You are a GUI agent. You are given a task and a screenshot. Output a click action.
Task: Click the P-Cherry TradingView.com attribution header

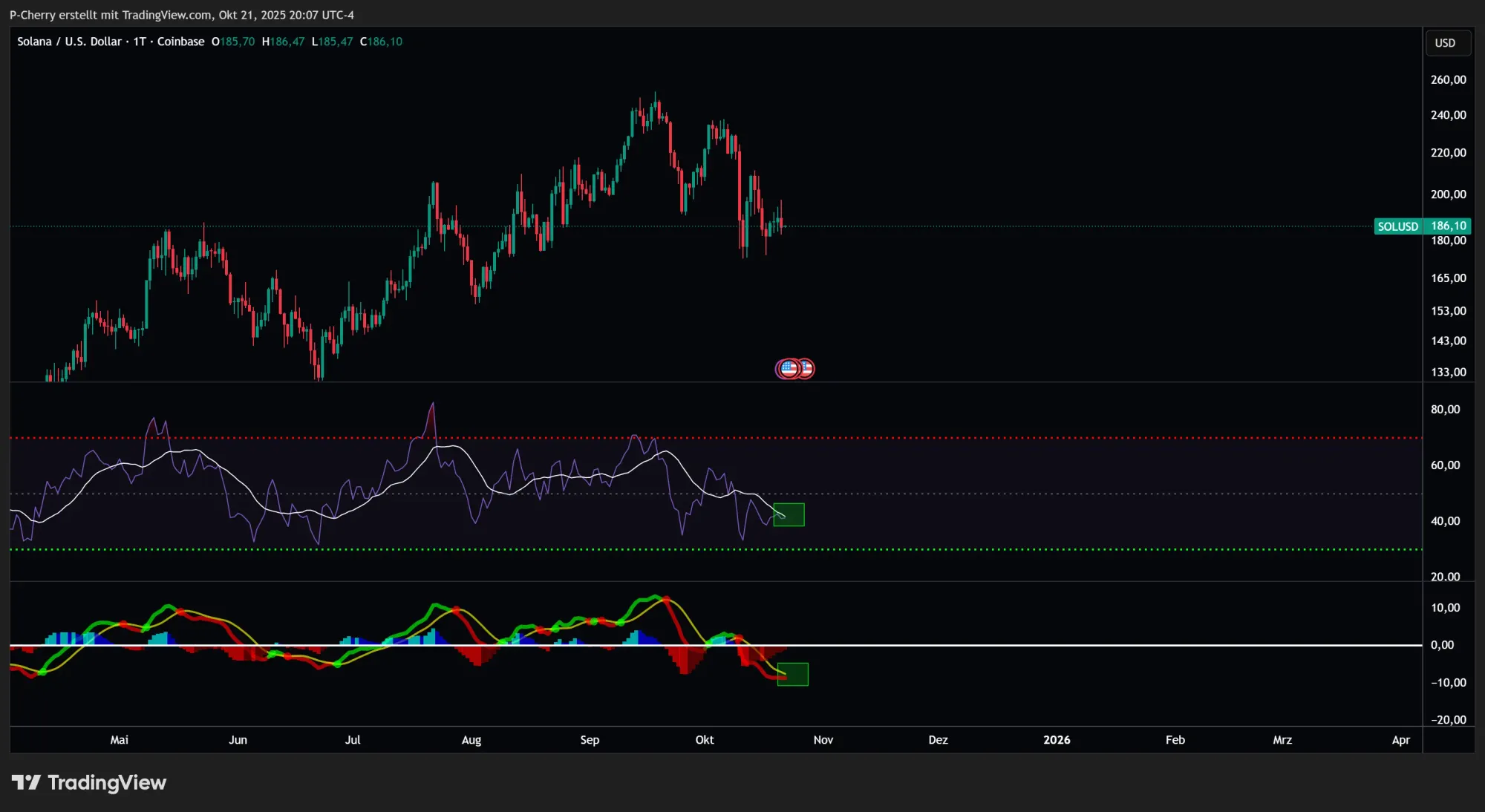[181, 15]
